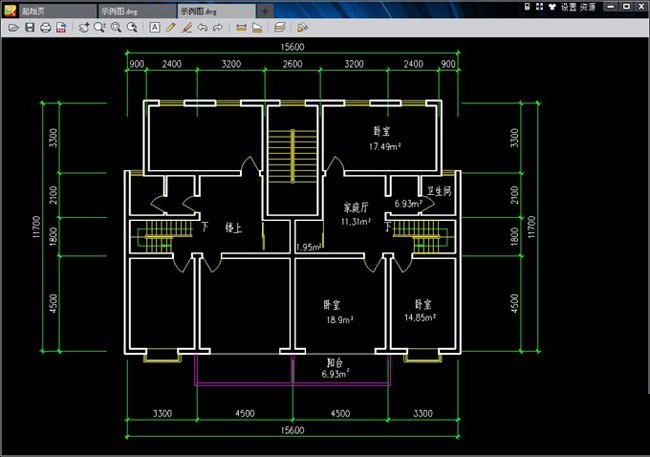The height and width of the screenshot is (457, 650).
Task: Click the lock icon in the title bar
Action: tap(527, 6)
